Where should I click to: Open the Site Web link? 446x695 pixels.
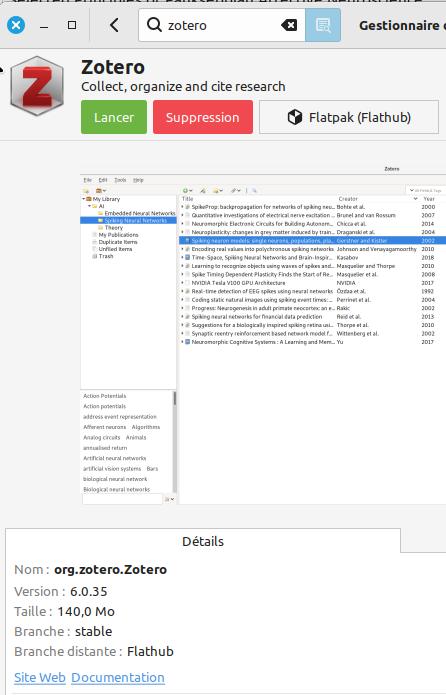pos(40,677)
